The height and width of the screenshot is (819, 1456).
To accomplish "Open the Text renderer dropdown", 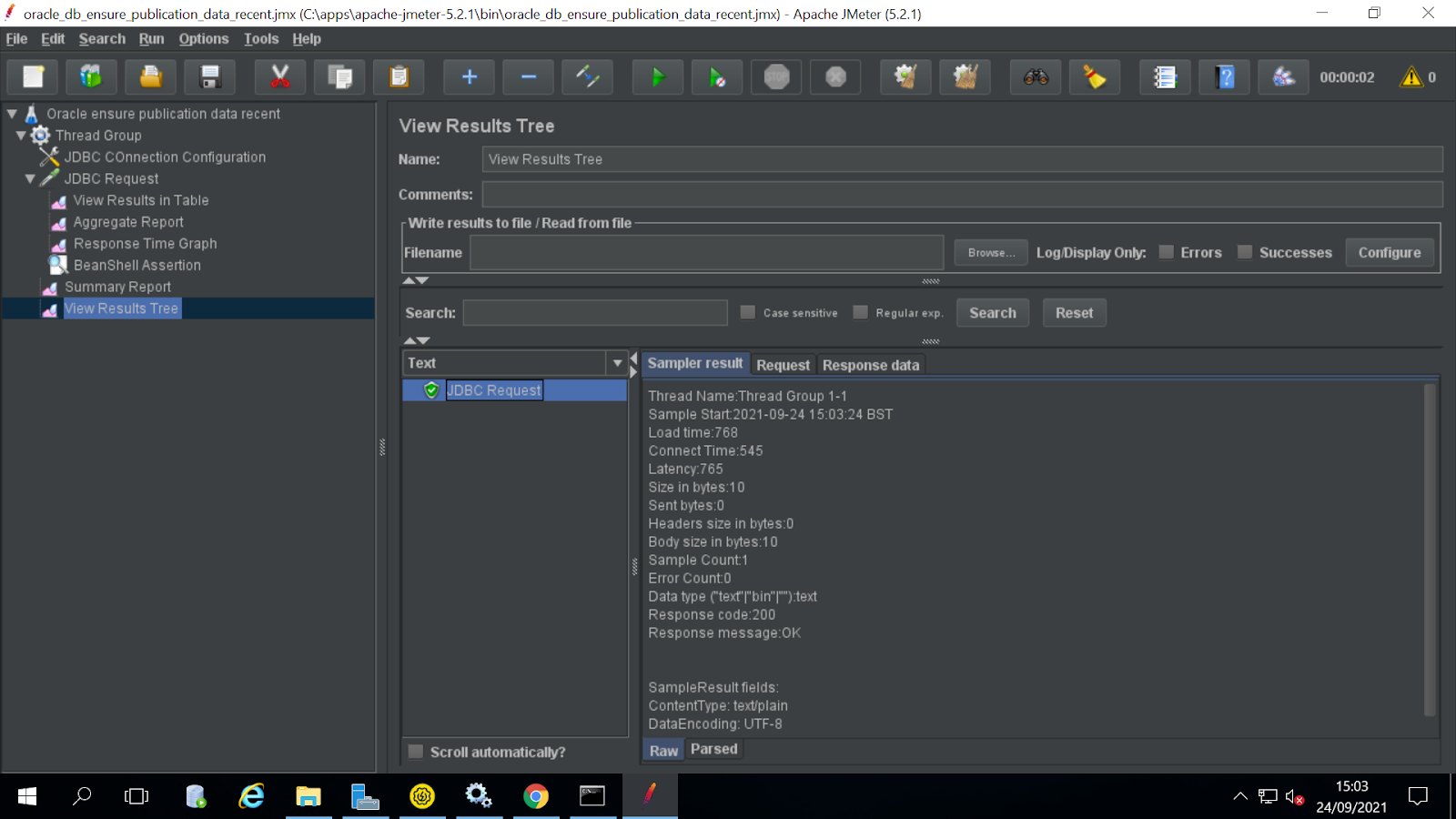I will 617,363.
